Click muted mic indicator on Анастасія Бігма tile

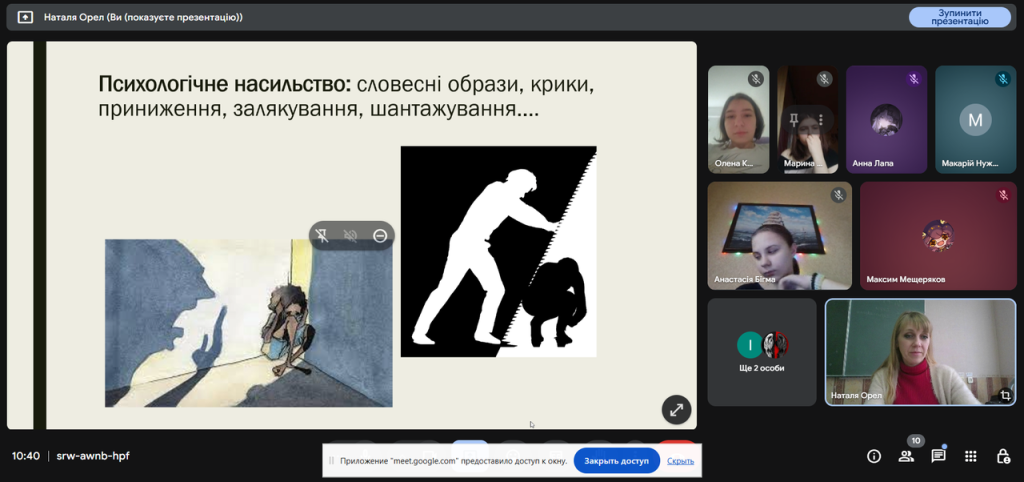(838, 195)
